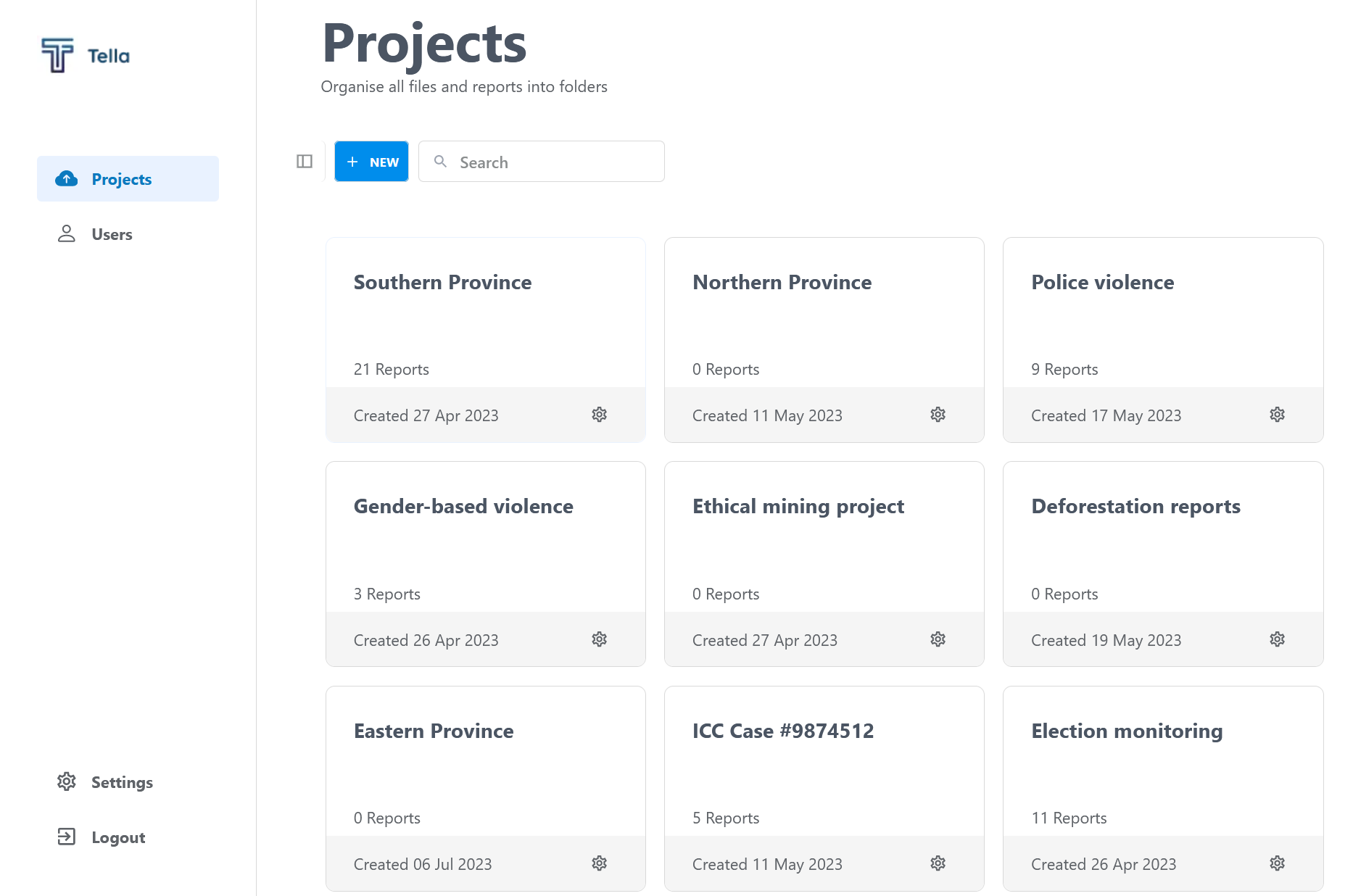1353x896 pixels.
Task: Click the NEW button
Action: [371, 161]
